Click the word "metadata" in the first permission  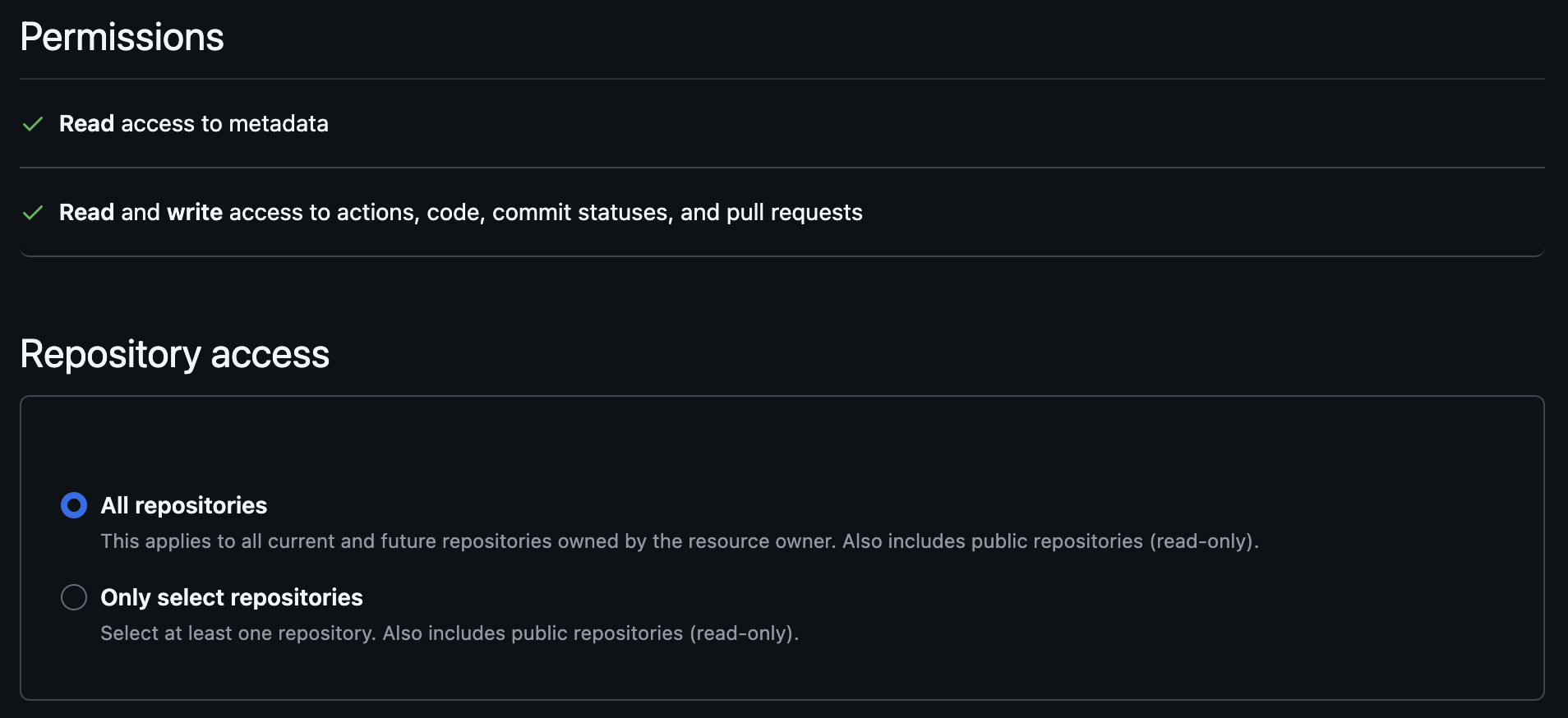pos(278,124)
